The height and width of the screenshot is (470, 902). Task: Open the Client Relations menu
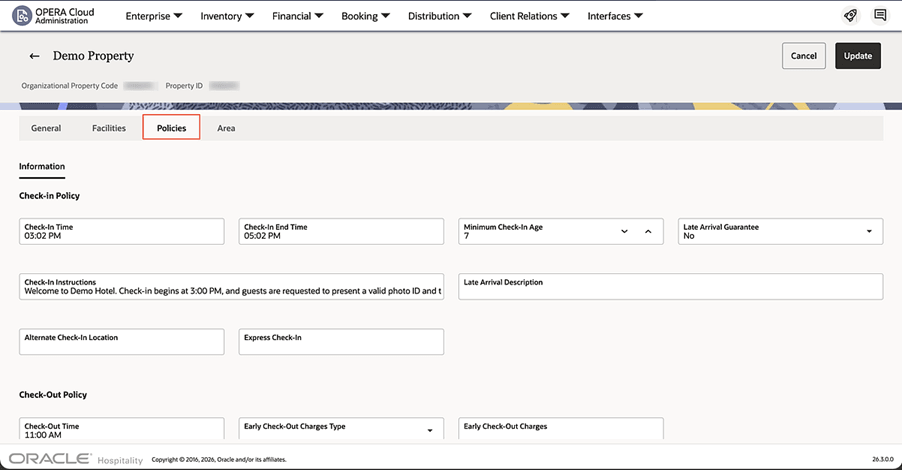(529, 16)
